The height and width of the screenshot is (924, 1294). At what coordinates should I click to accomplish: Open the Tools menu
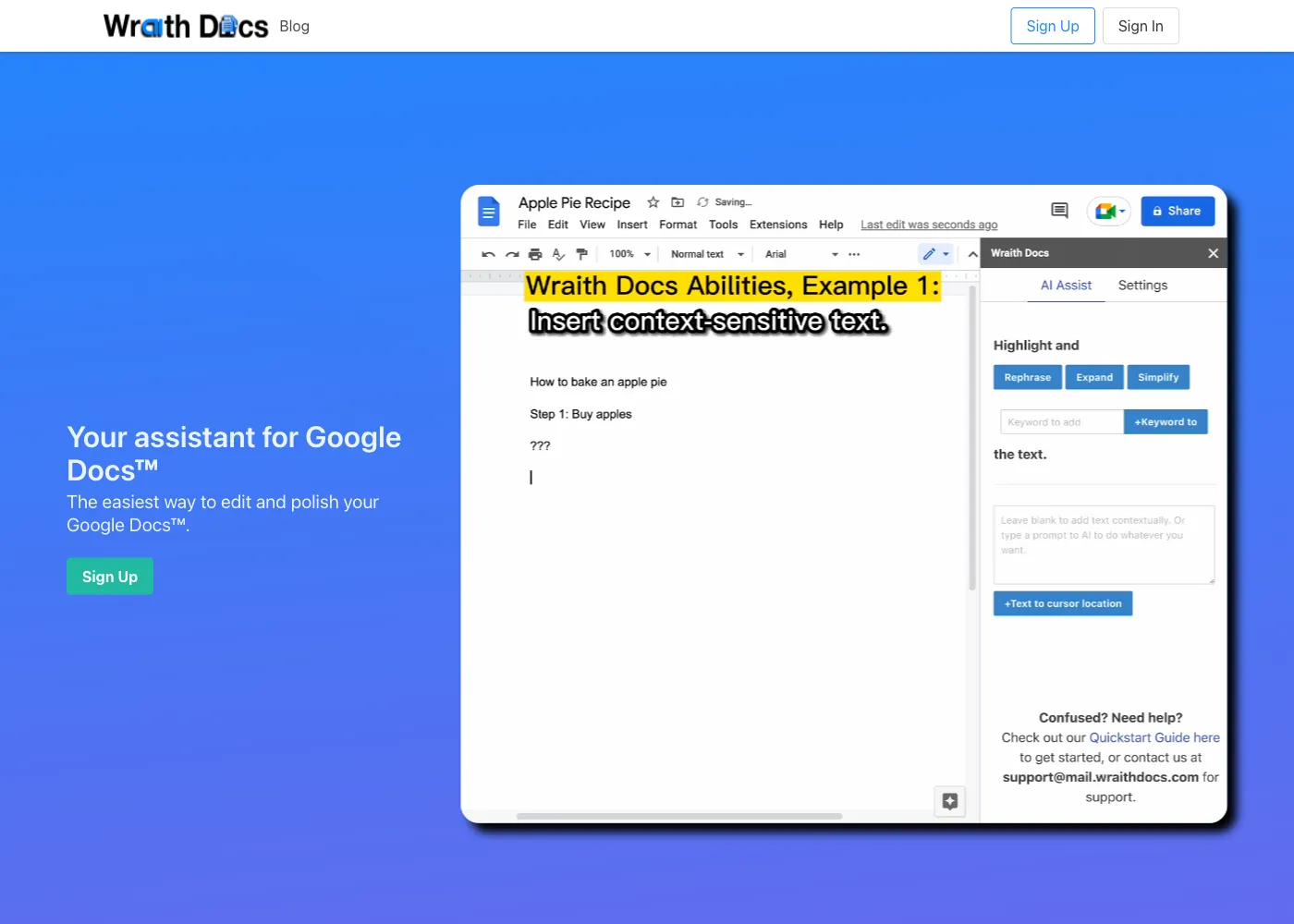[724, 225]
